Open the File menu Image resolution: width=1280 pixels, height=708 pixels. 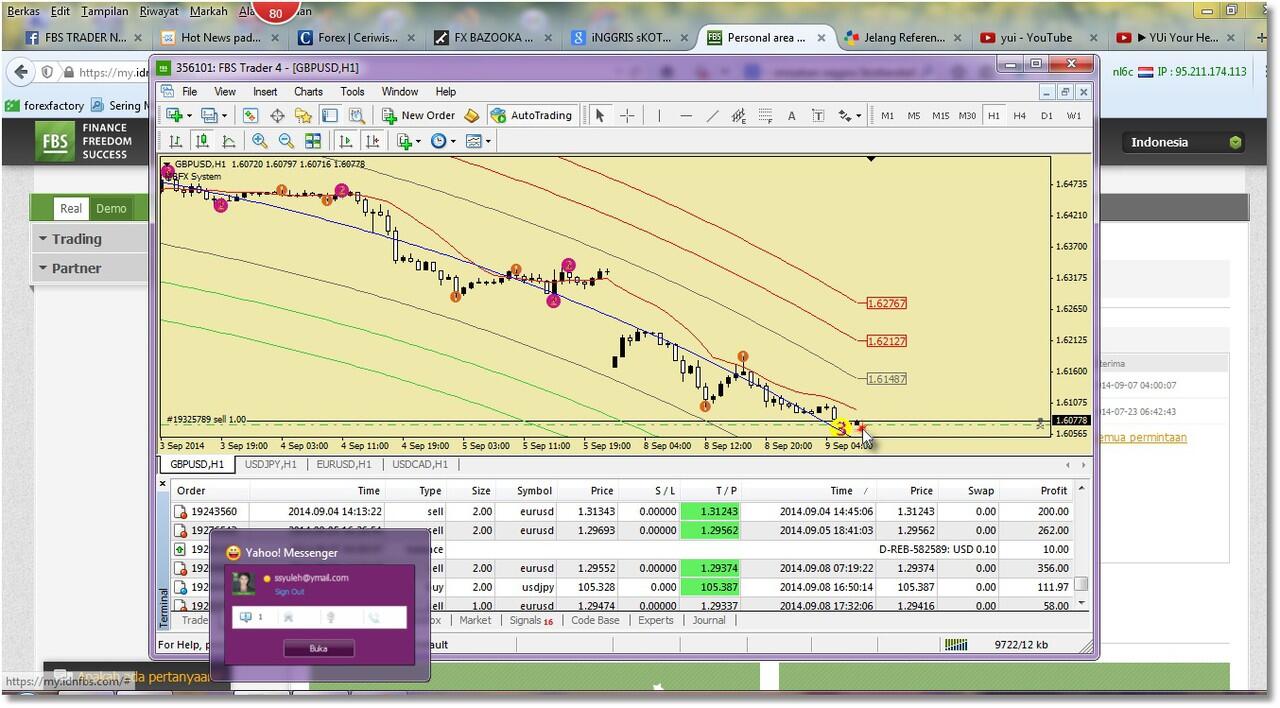point(189,91)
